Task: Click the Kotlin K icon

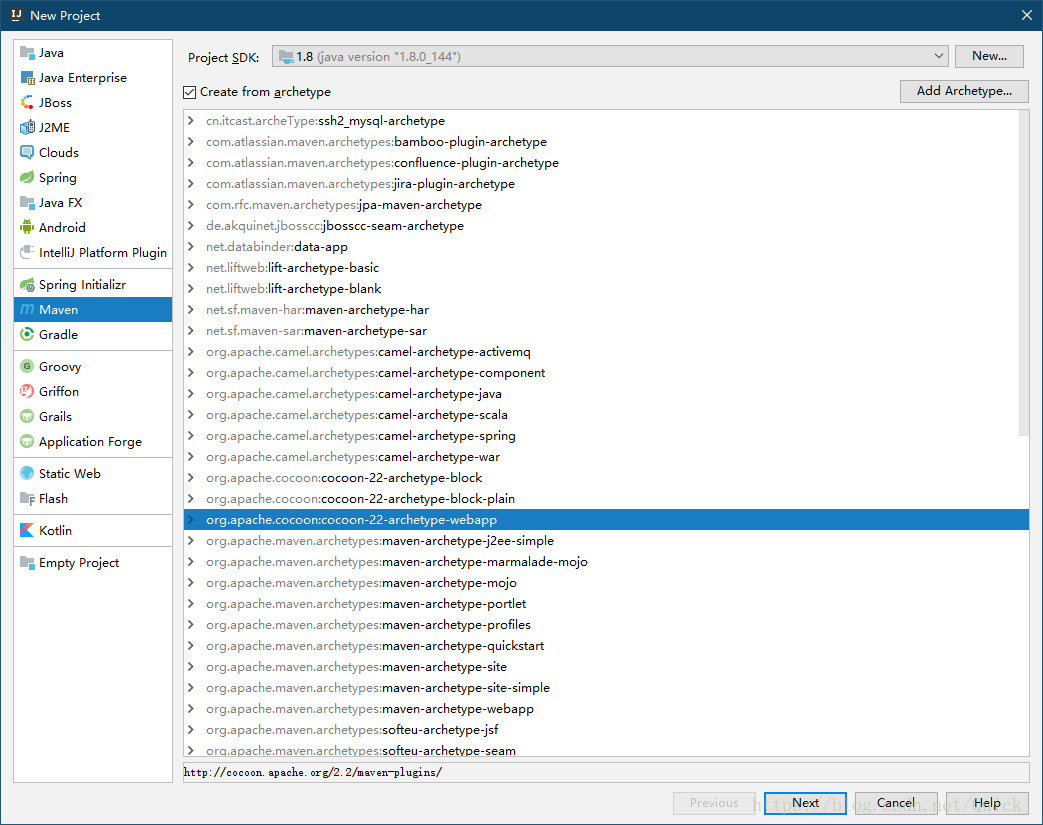Action: [x=27, y=530]
